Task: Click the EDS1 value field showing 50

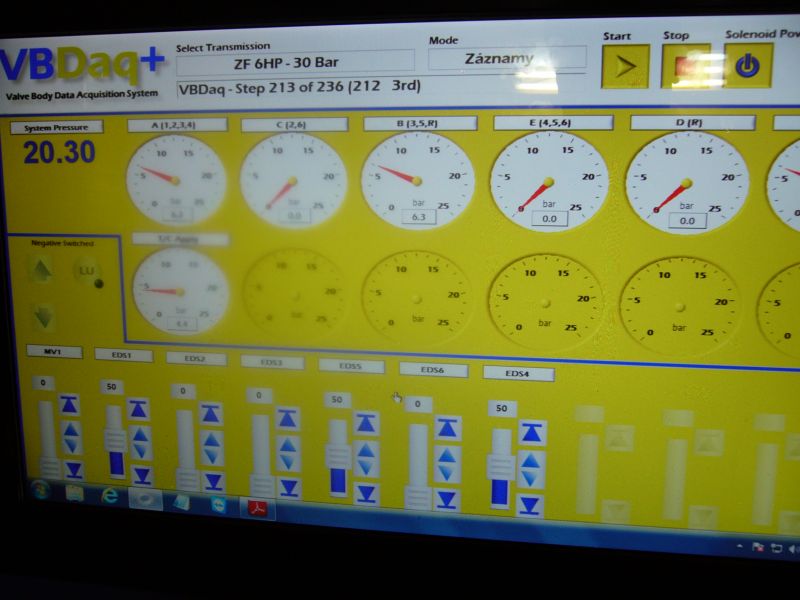Action: (112, 386)
